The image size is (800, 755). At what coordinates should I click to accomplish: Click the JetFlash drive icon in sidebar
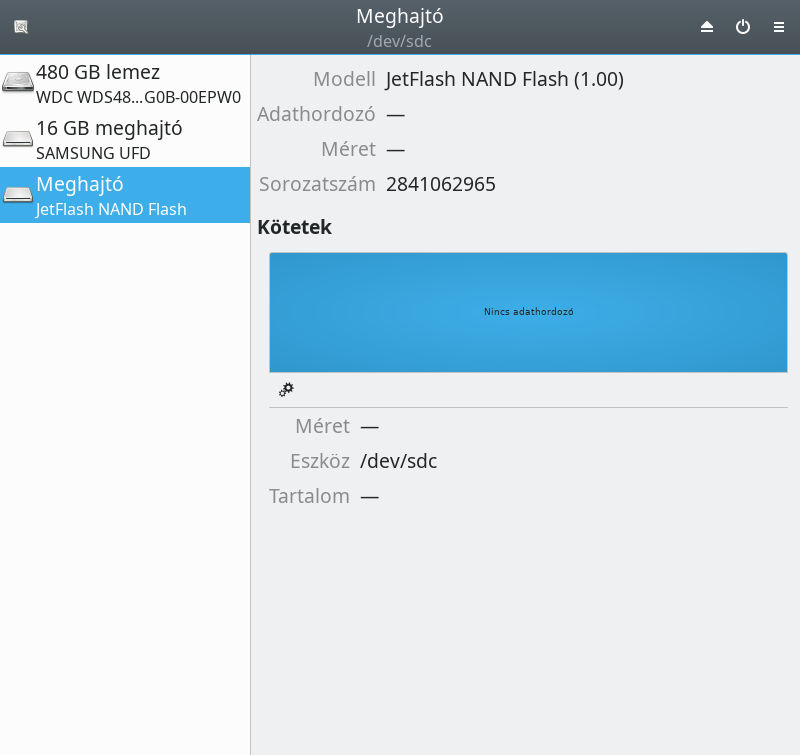pos(18,194)
